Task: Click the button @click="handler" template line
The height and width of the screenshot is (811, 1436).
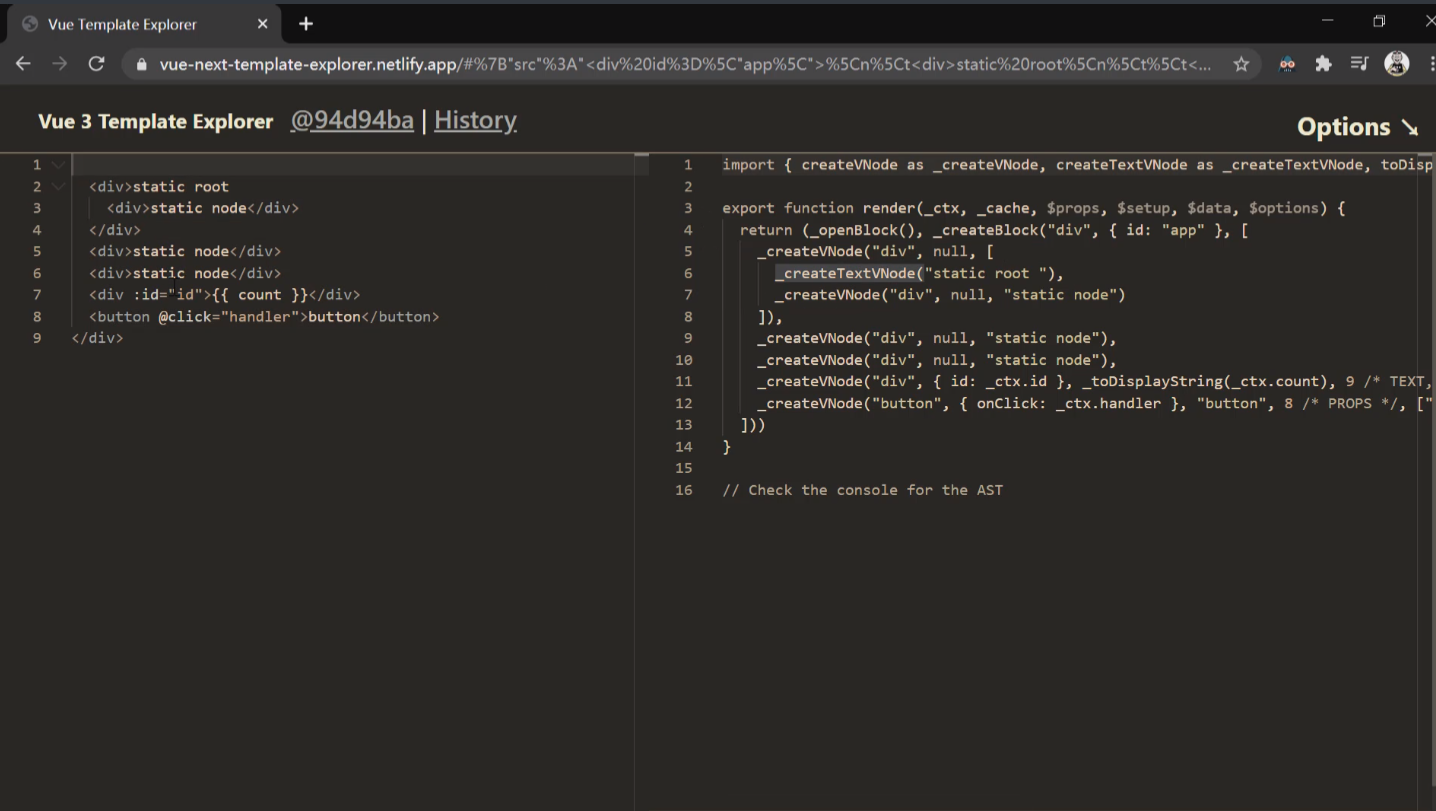Action: 264,316
